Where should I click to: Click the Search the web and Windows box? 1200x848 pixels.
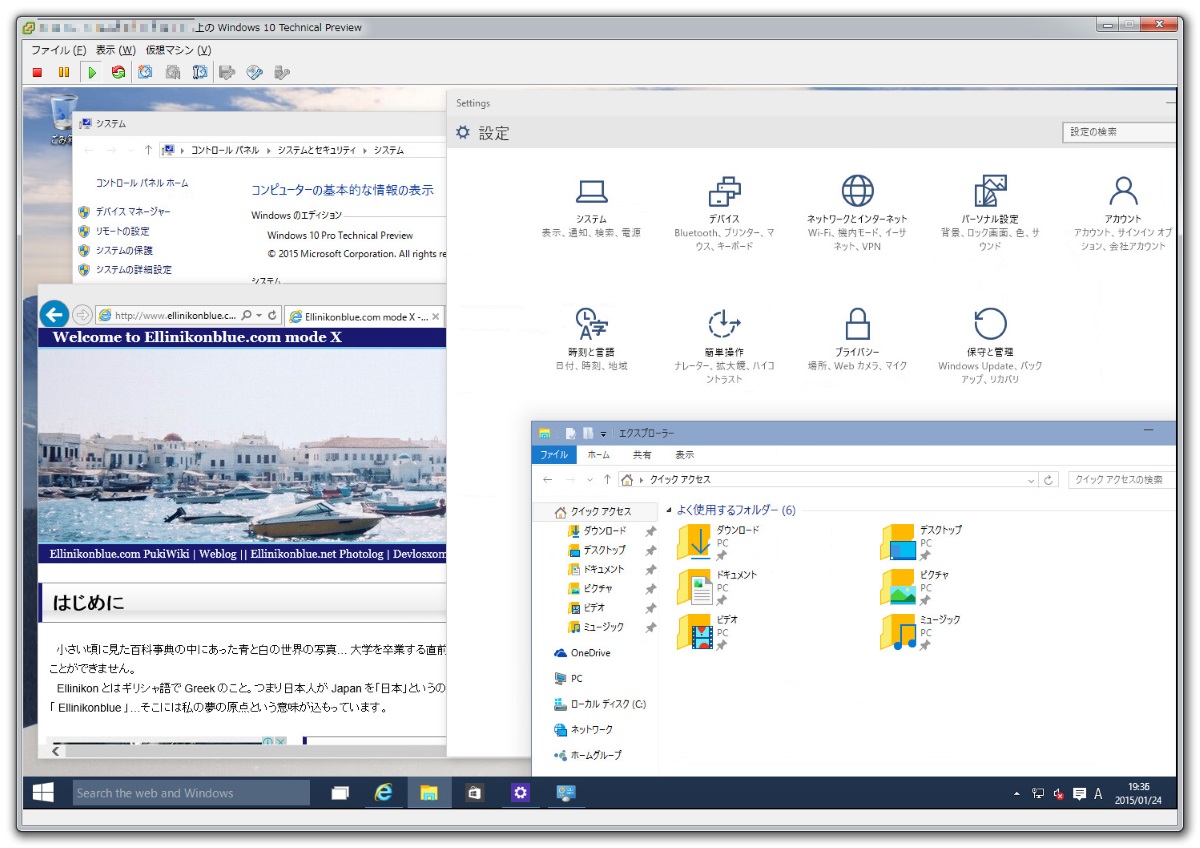pos(191,793)
